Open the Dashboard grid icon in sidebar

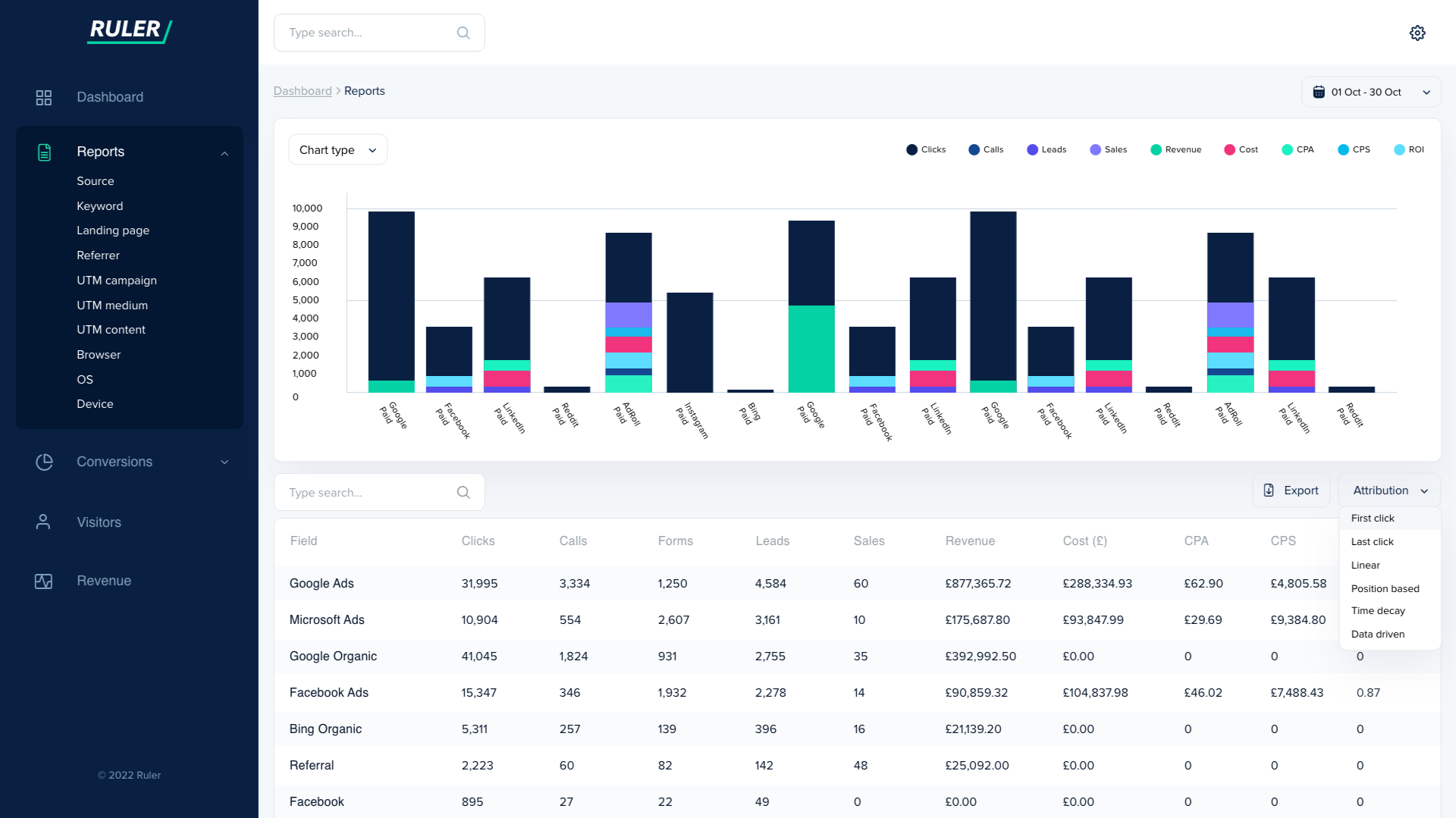(x=44, y=97)
